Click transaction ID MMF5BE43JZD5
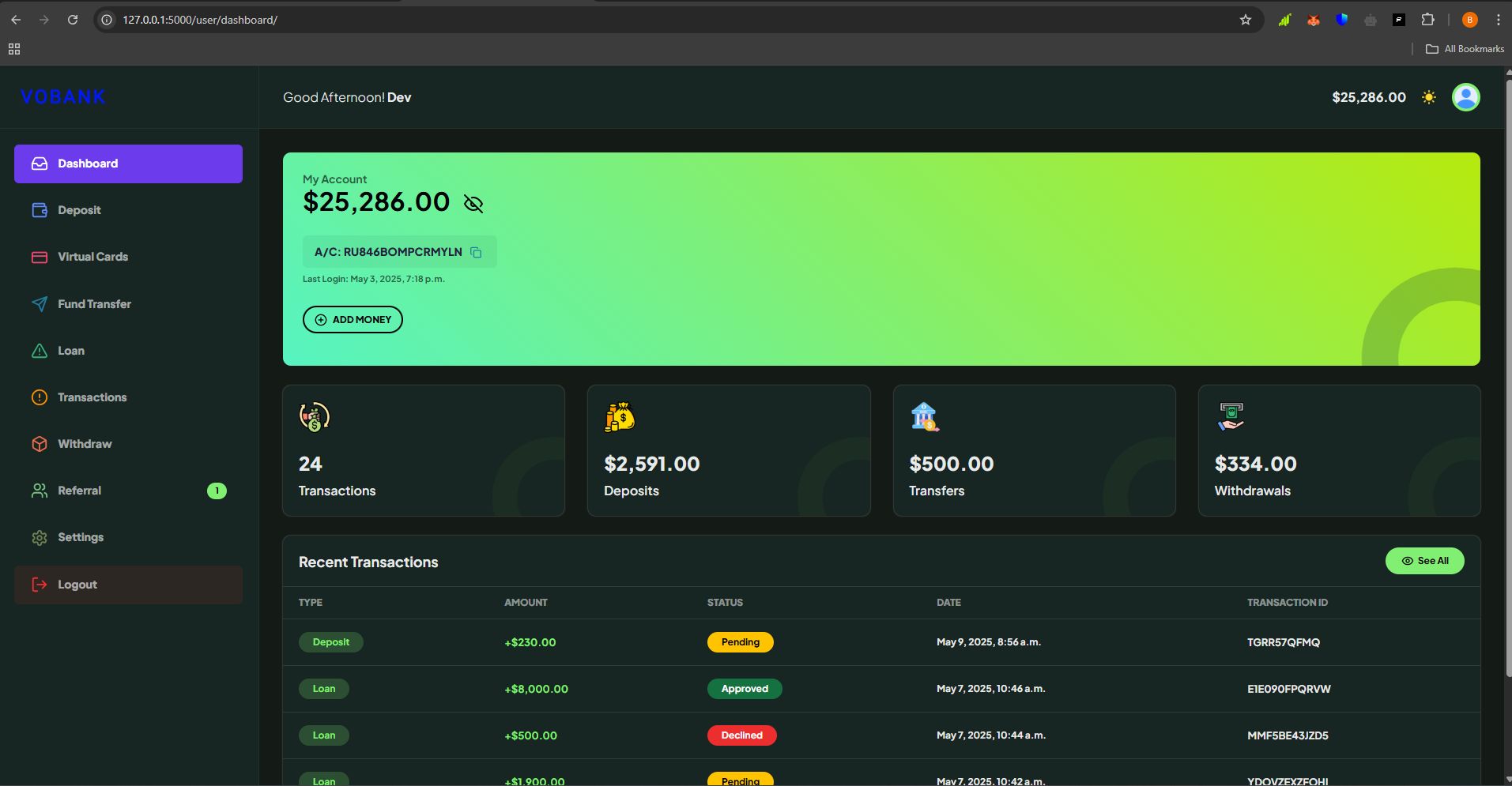1512x786 pixels. point(1288,735)
